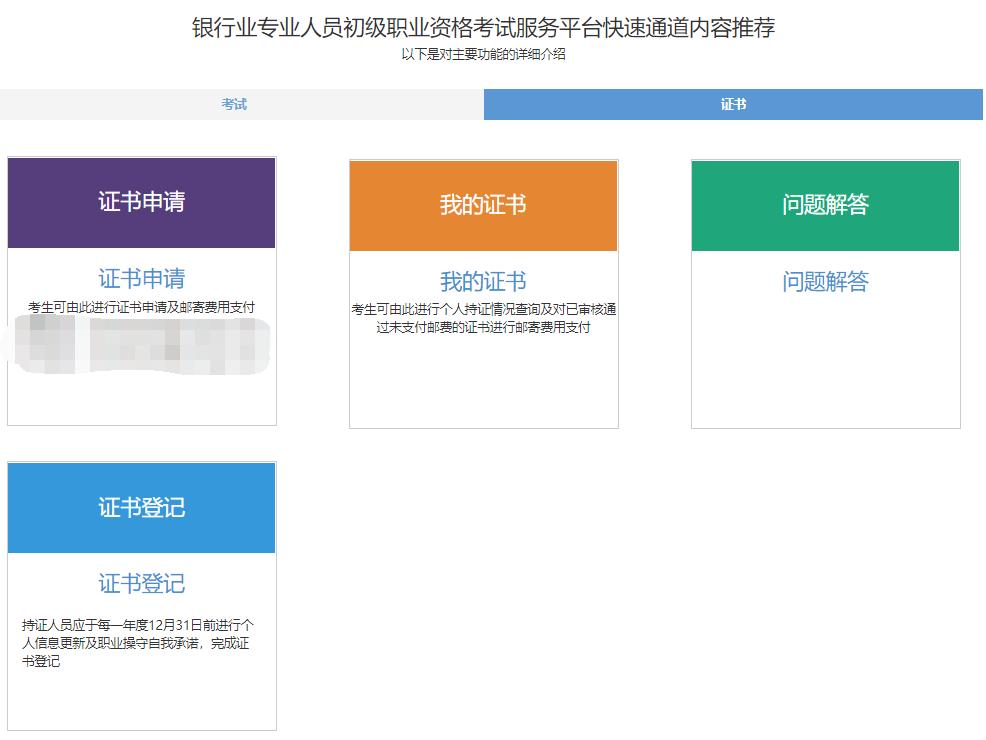Open the 证书申请 link below the purple header
The width and height of the screenshot is (986, 740).
coord(141,280)
